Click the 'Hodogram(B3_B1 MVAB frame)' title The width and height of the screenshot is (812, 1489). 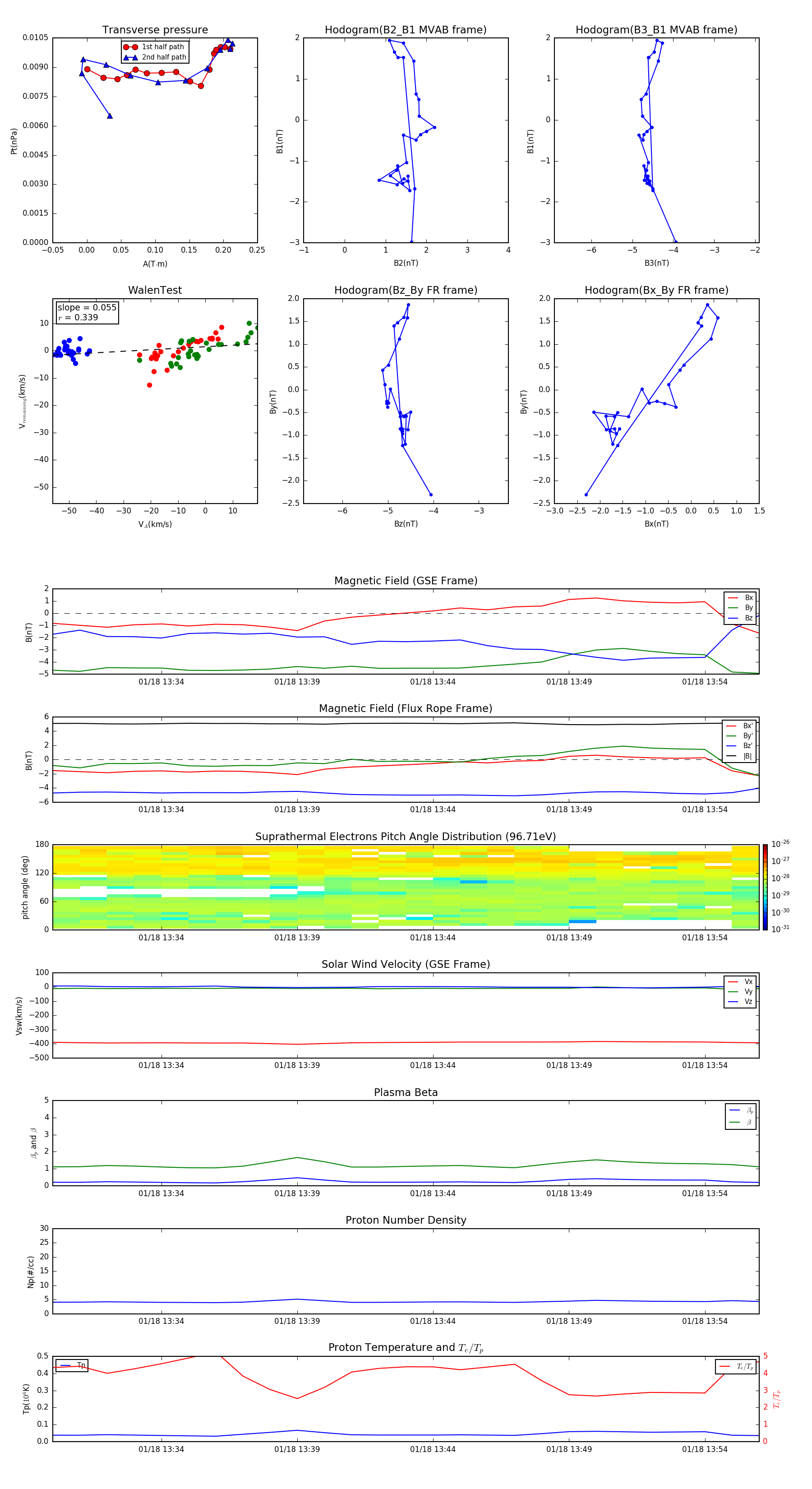coord(656,30)
